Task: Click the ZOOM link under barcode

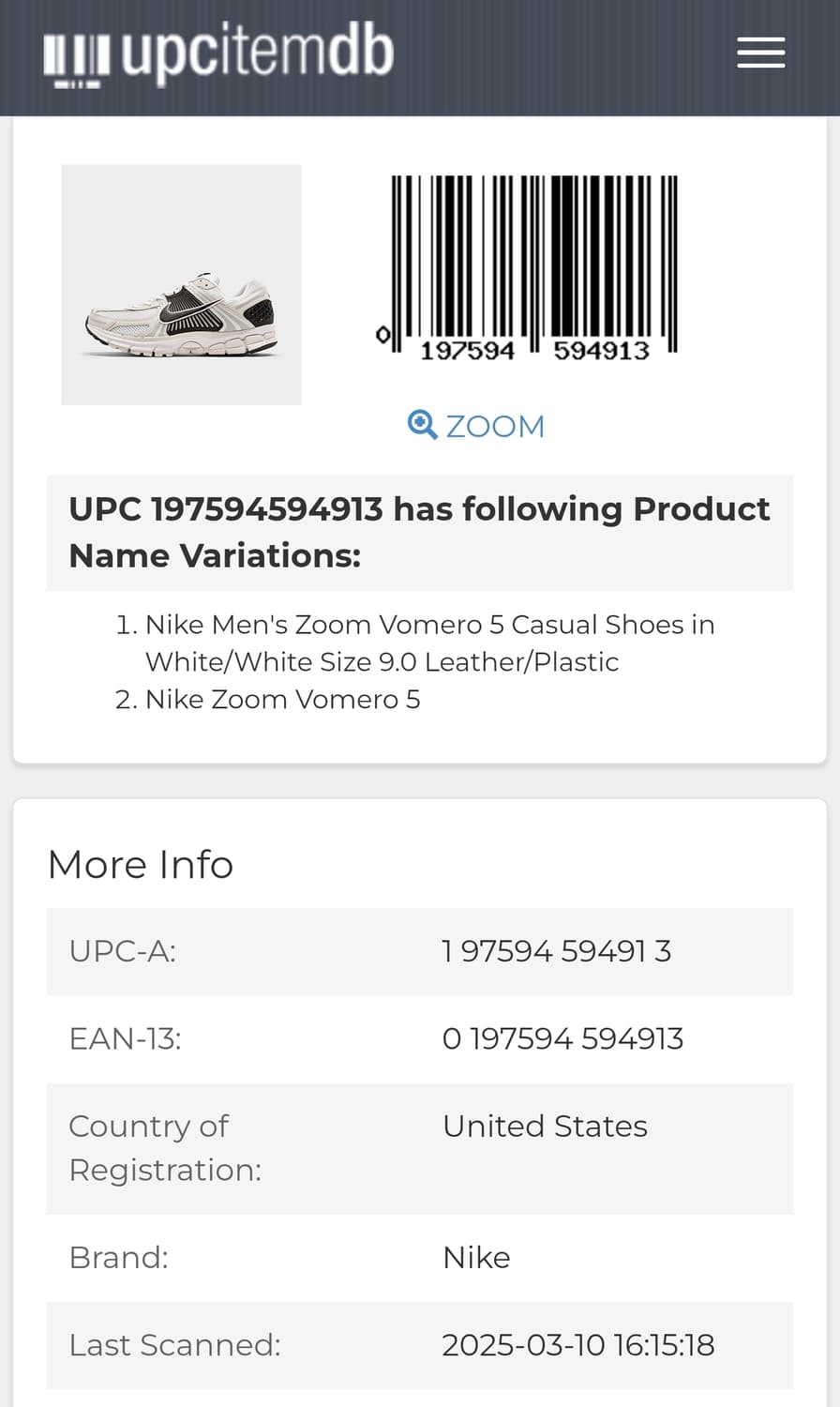Action: [494, 426]
